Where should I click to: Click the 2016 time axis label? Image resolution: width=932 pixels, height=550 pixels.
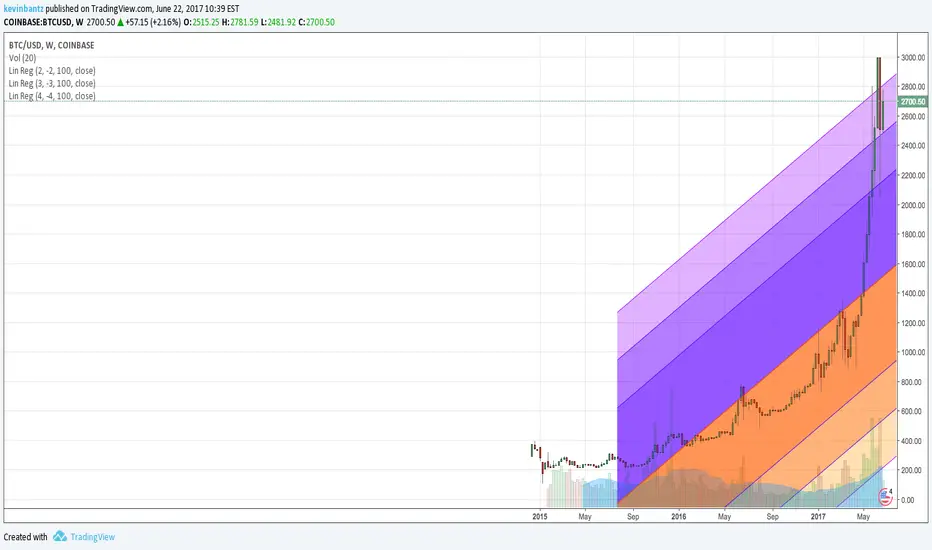(678, 517)
